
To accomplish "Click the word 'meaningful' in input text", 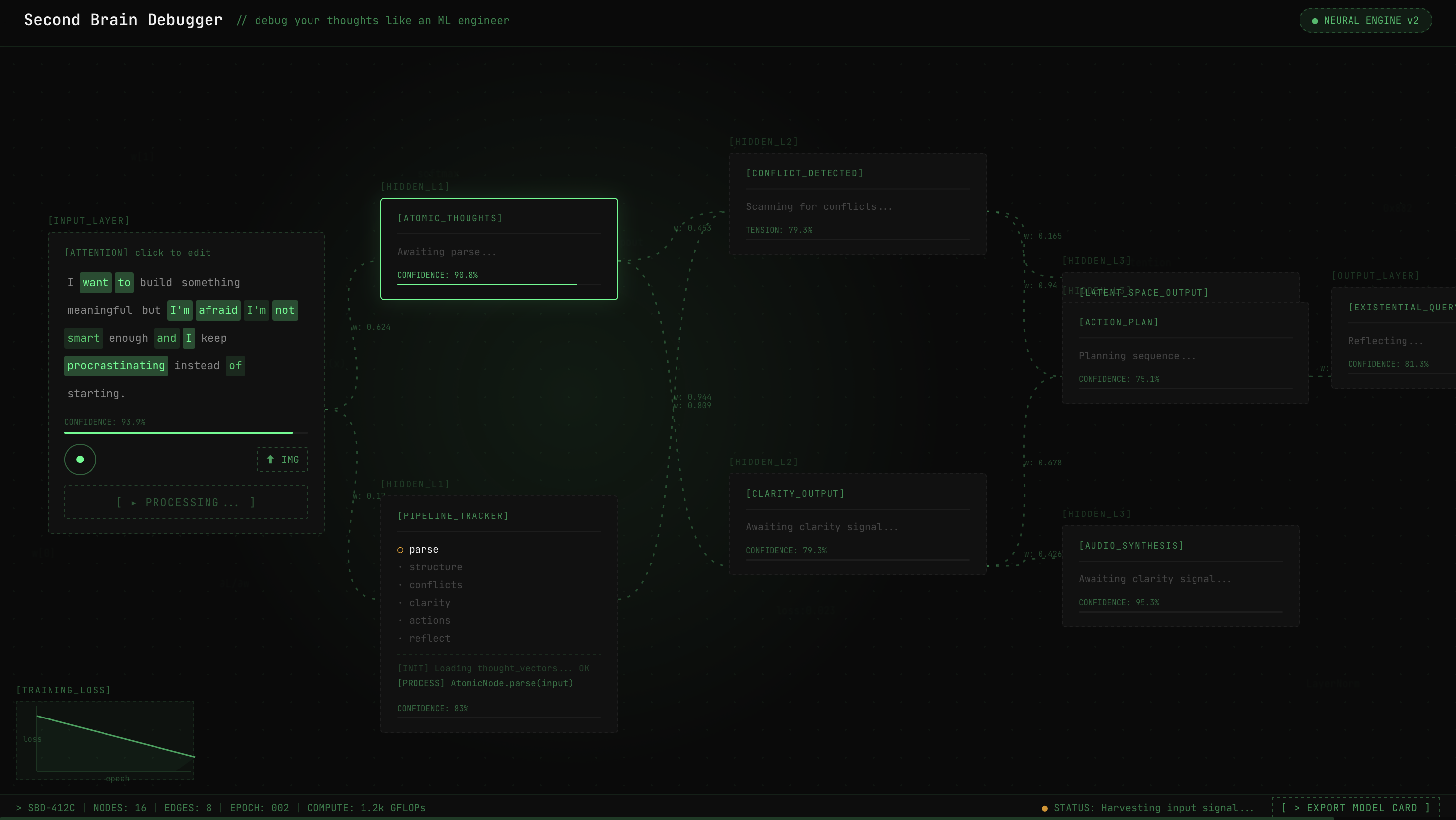I will 100,310.
